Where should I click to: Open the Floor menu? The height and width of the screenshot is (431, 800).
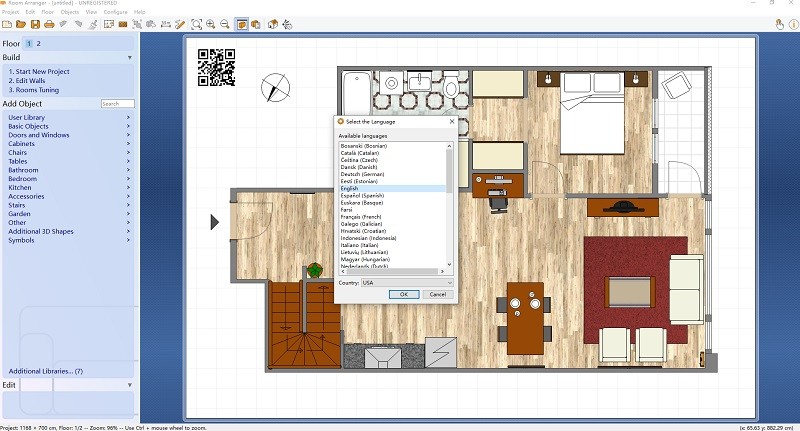pyautogui.click(x=47, y=12)
